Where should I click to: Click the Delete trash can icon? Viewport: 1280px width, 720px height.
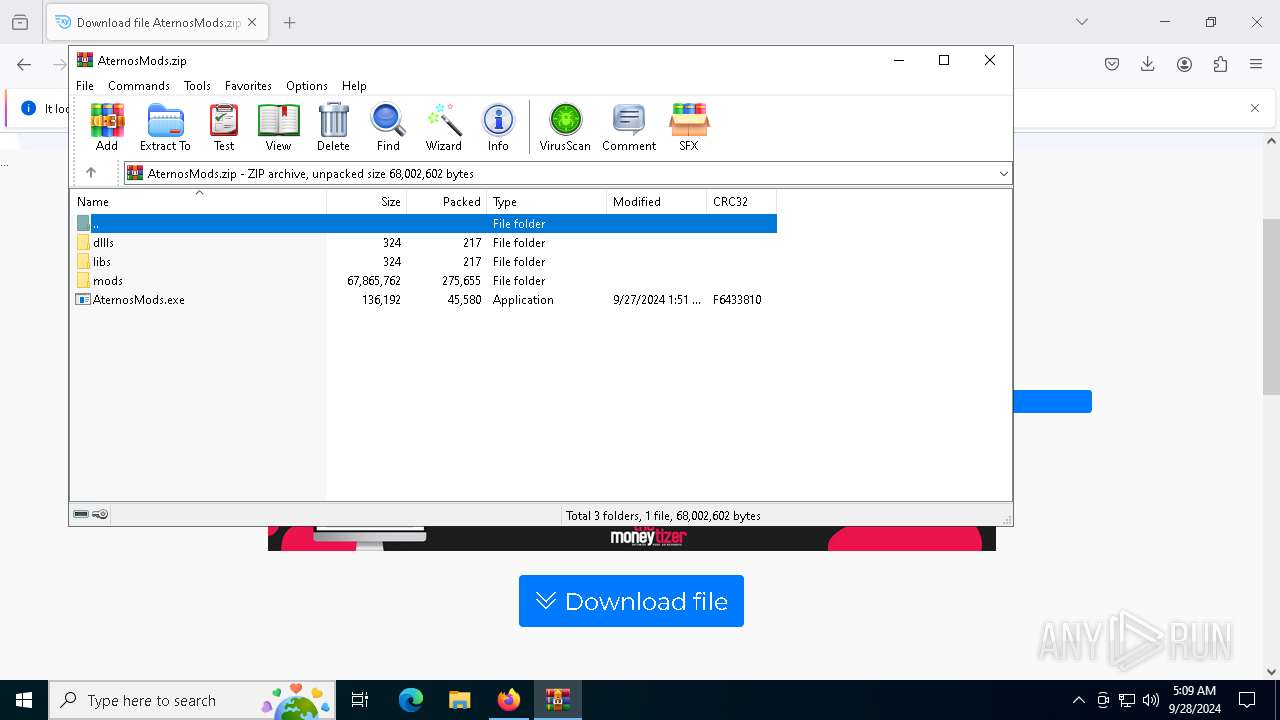click(x=333, y=127)
